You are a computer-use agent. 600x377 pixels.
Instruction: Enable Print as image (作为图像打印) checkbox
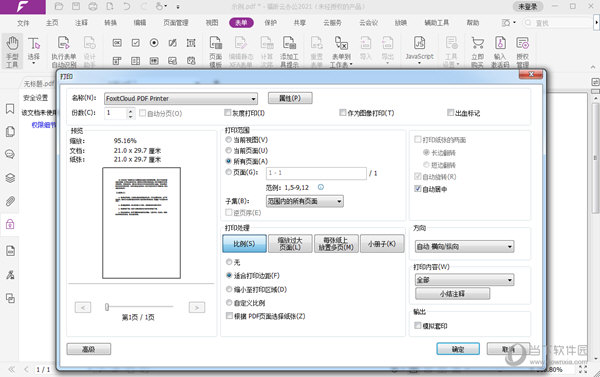[342, 113]
